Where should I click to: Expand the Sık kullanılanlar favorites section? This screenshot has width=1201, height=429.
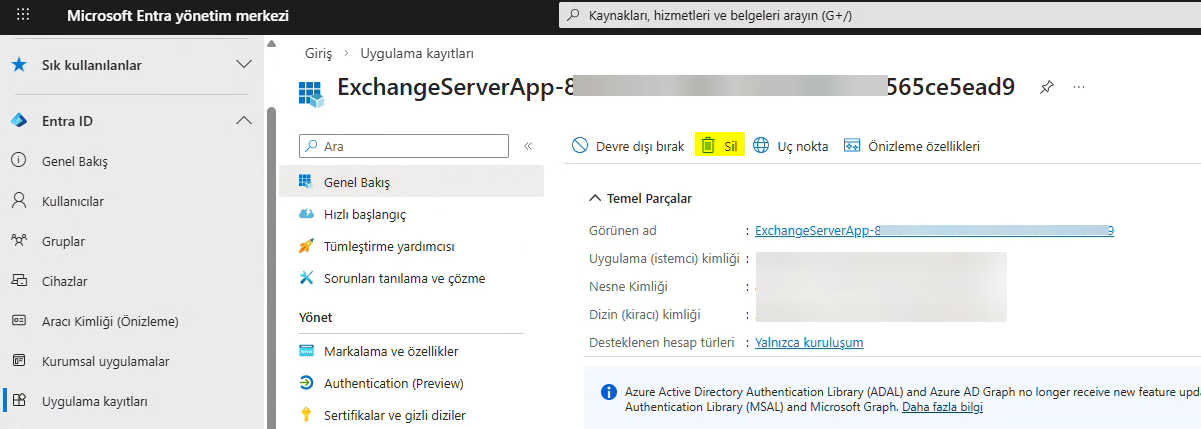point(243,65)
